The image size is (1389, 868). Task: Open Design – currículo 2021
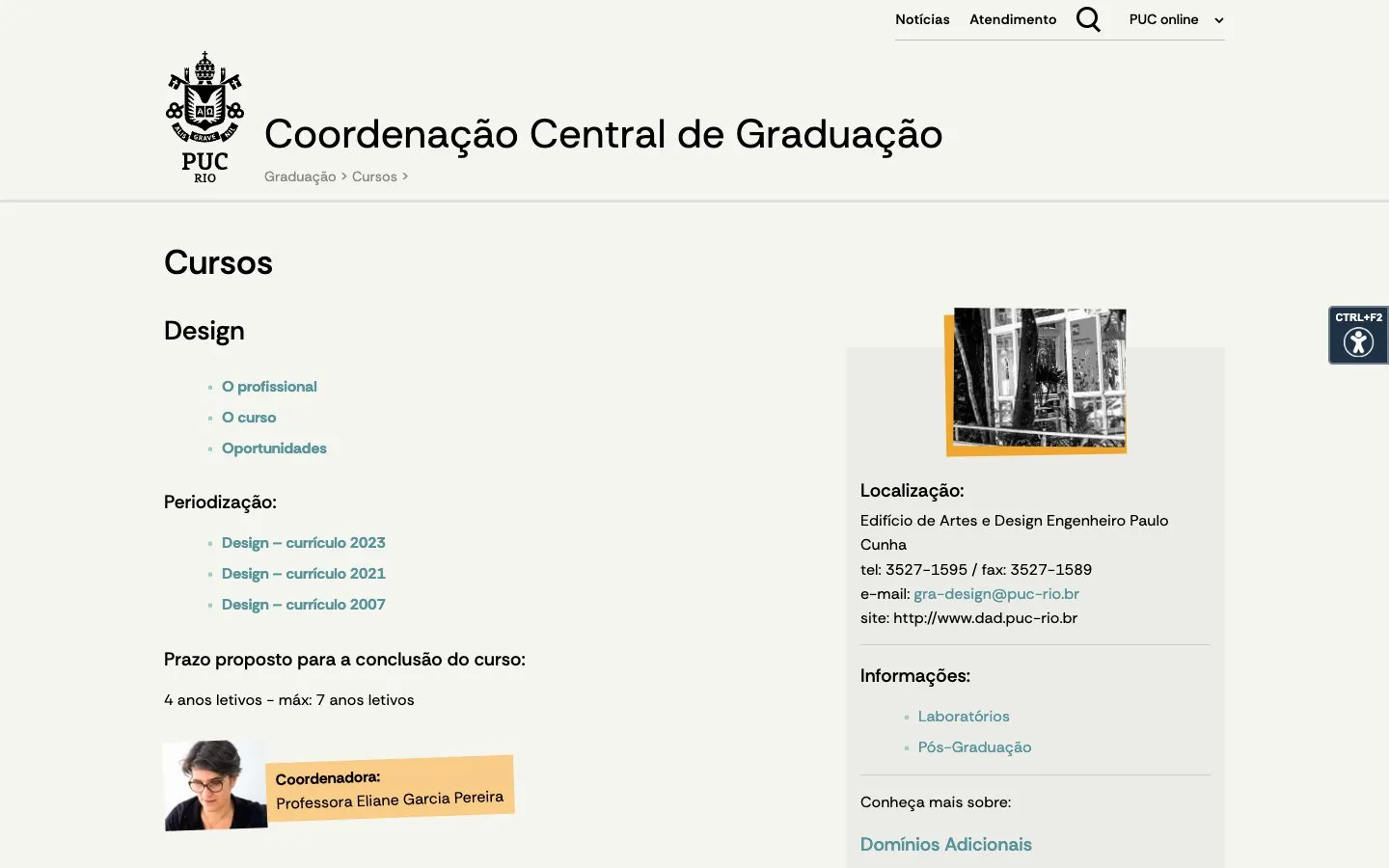pyautogui.click(x=304, y=574)
